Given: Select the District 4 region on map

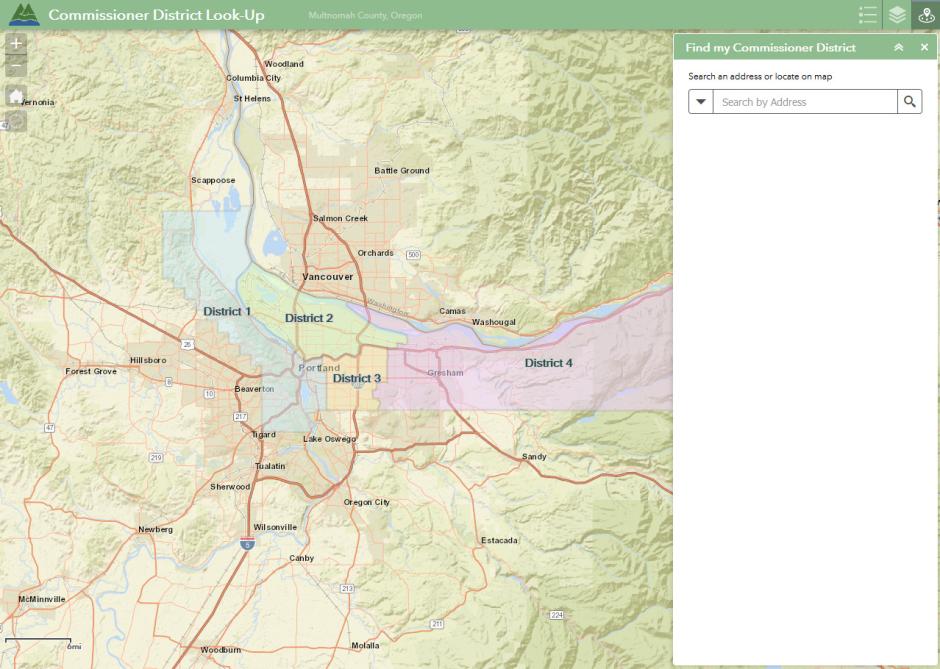Looking at the screenshot, I should click(x=548, y=363).
